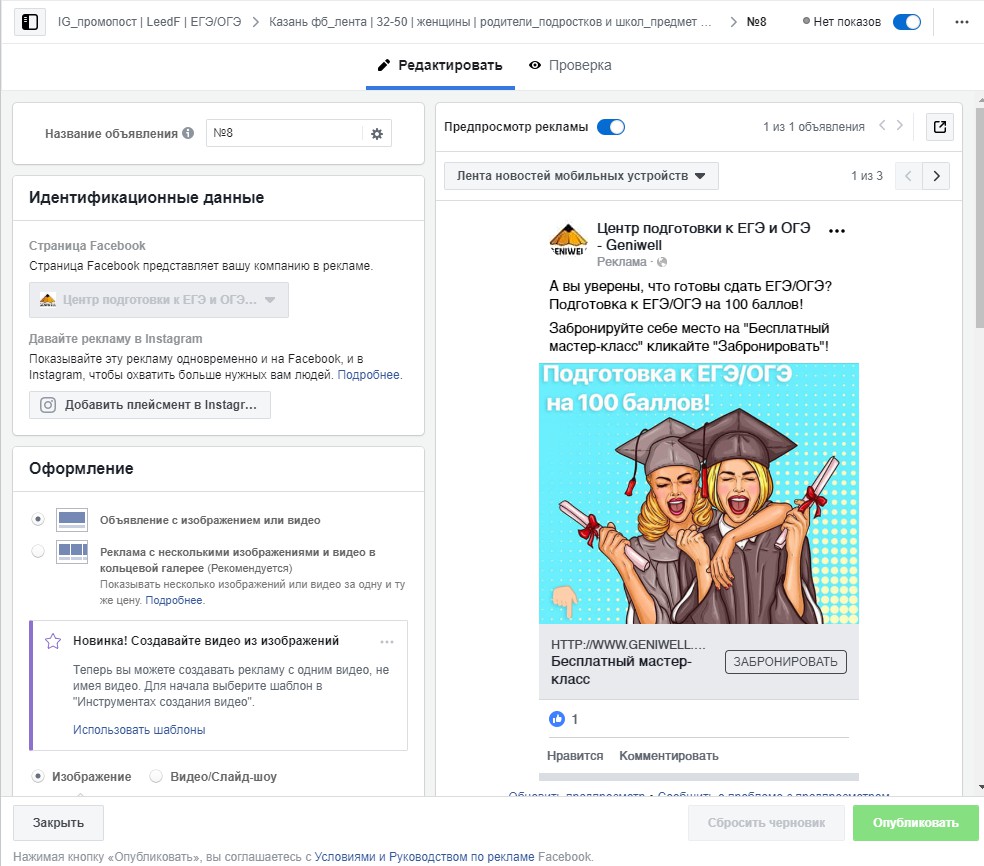Select Объявление с изображением или видео radio
This screenshot has height=866, width=984.
click(38, 520)
